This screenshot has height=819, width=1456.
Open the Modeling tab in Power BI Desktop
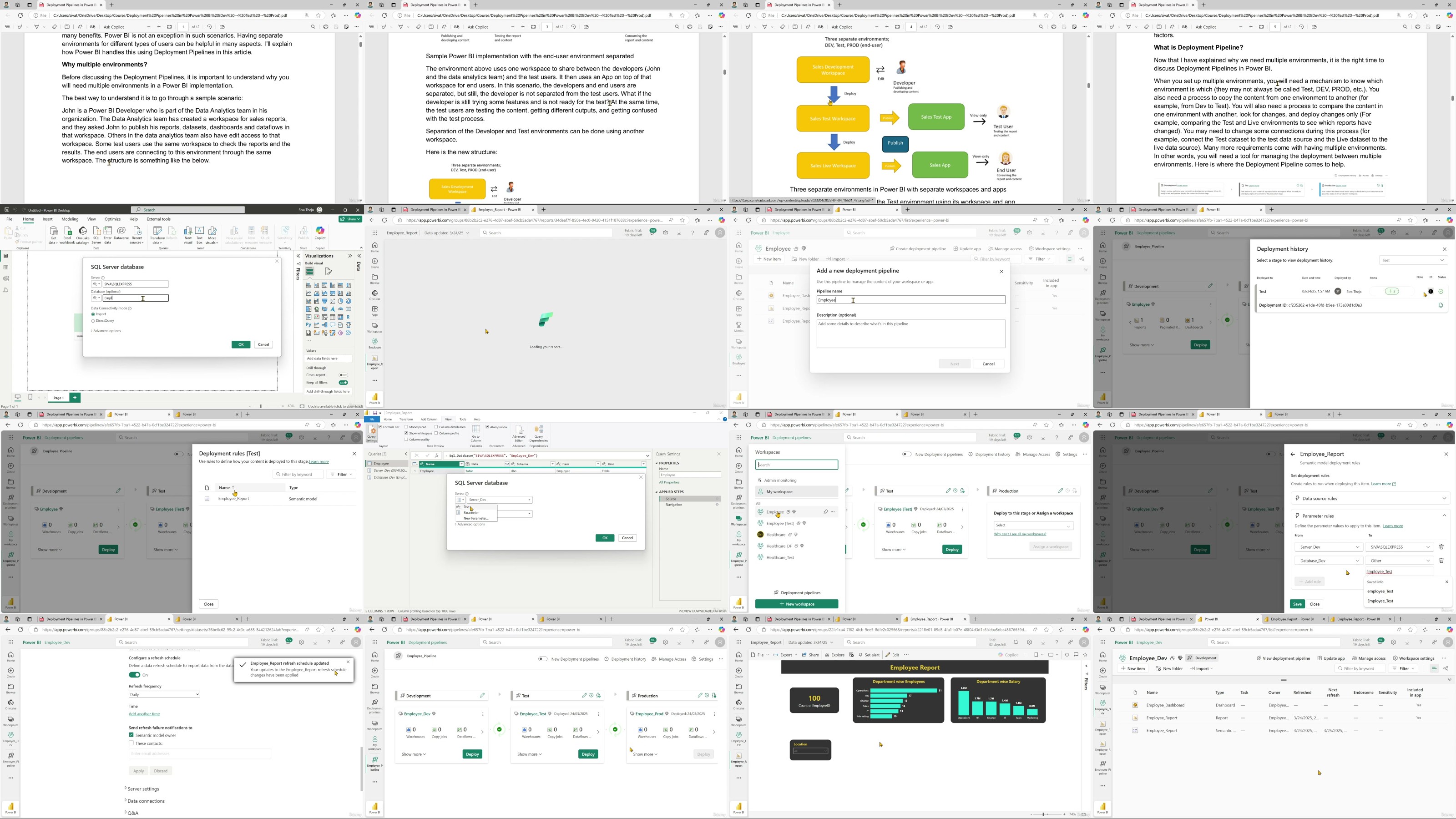70,219
